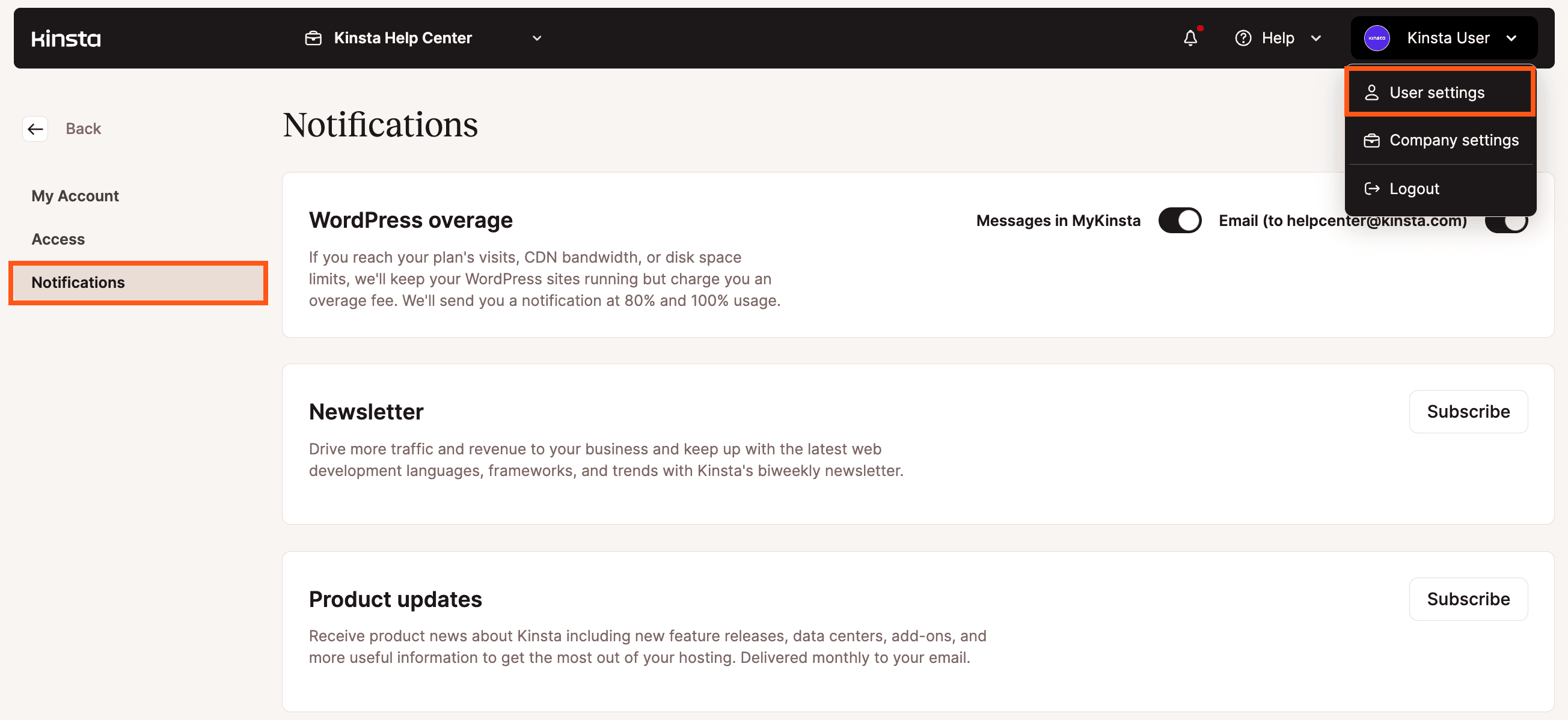Expand the Kinsta Help Center company dropdown
Viewport: 1568px width, 720px height.
point(536,38)
